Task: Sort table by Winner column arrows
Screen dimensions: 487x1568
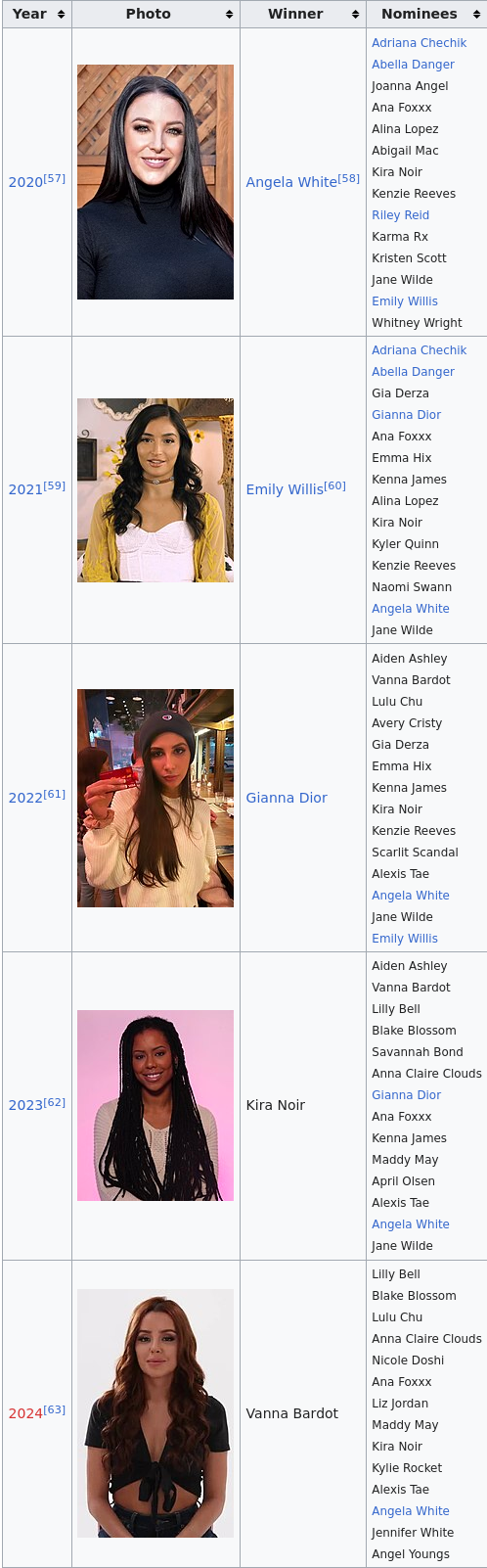Action: (355, 15)
